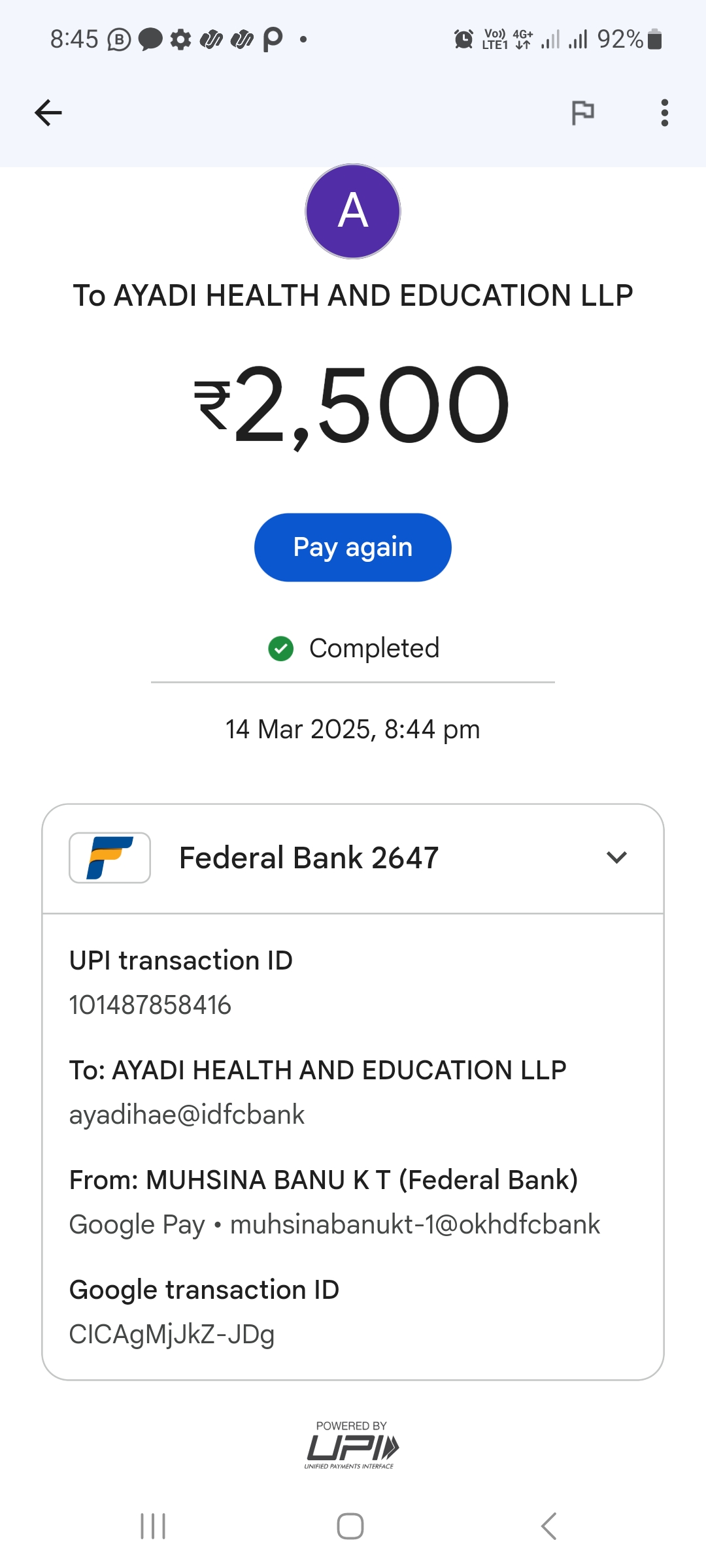Tap Google transaction ID CICAgMjJkZ-JDg

point(172,1334)
